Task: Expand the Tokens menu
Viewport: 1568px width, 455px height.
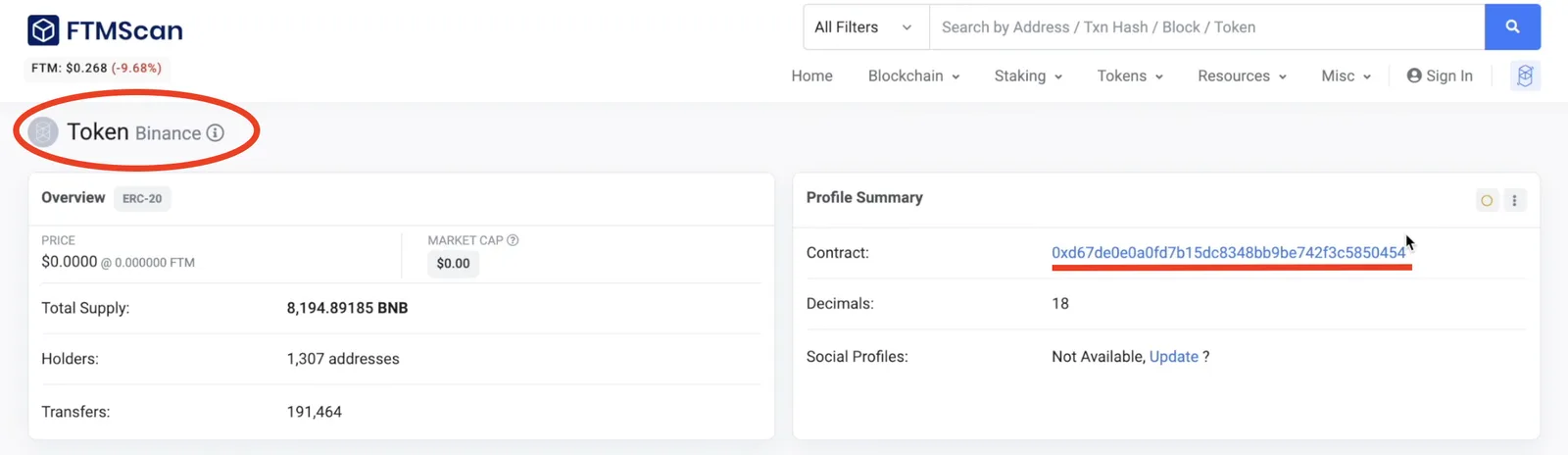Action: [1130, 76]
